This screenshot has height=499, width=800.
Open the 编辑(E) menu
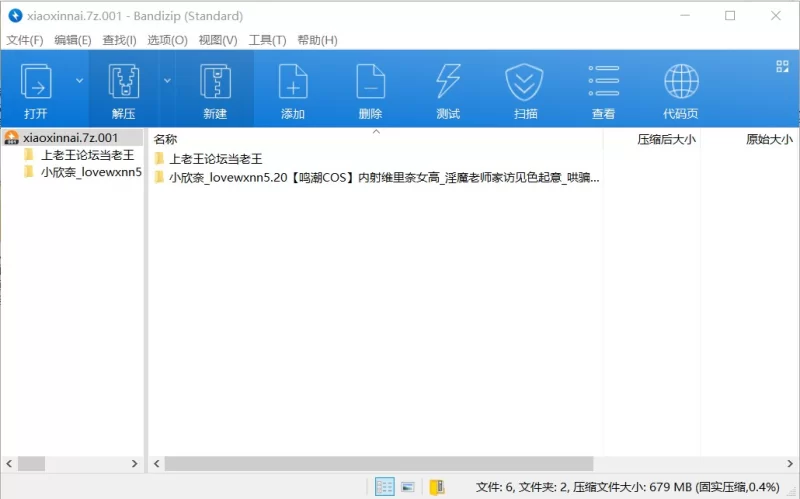(x=73, y=40)
